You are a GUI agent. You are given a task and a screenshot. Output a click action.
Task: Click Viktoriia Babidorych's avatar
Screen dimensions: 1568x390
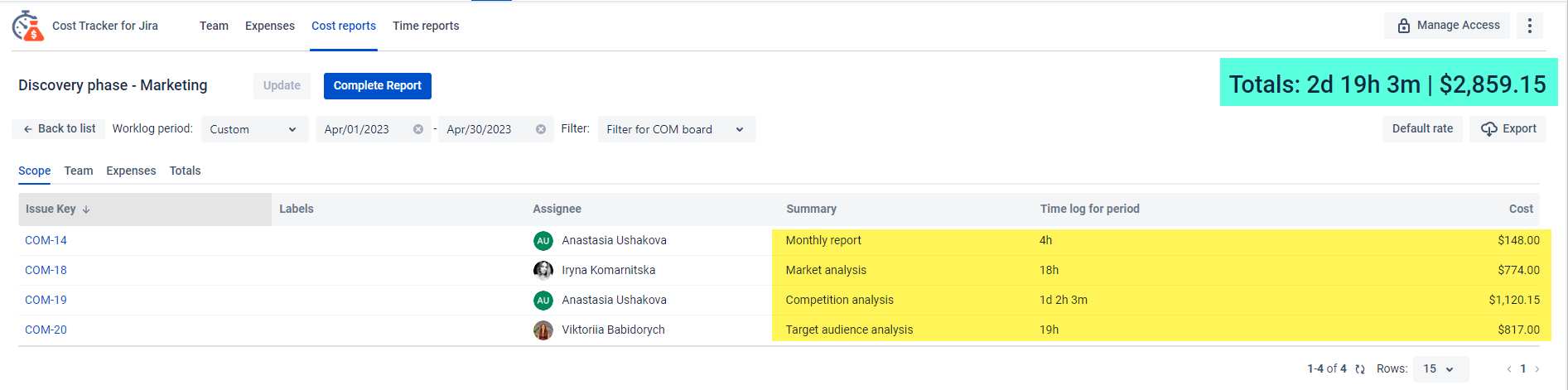click(x=543, y=330)
